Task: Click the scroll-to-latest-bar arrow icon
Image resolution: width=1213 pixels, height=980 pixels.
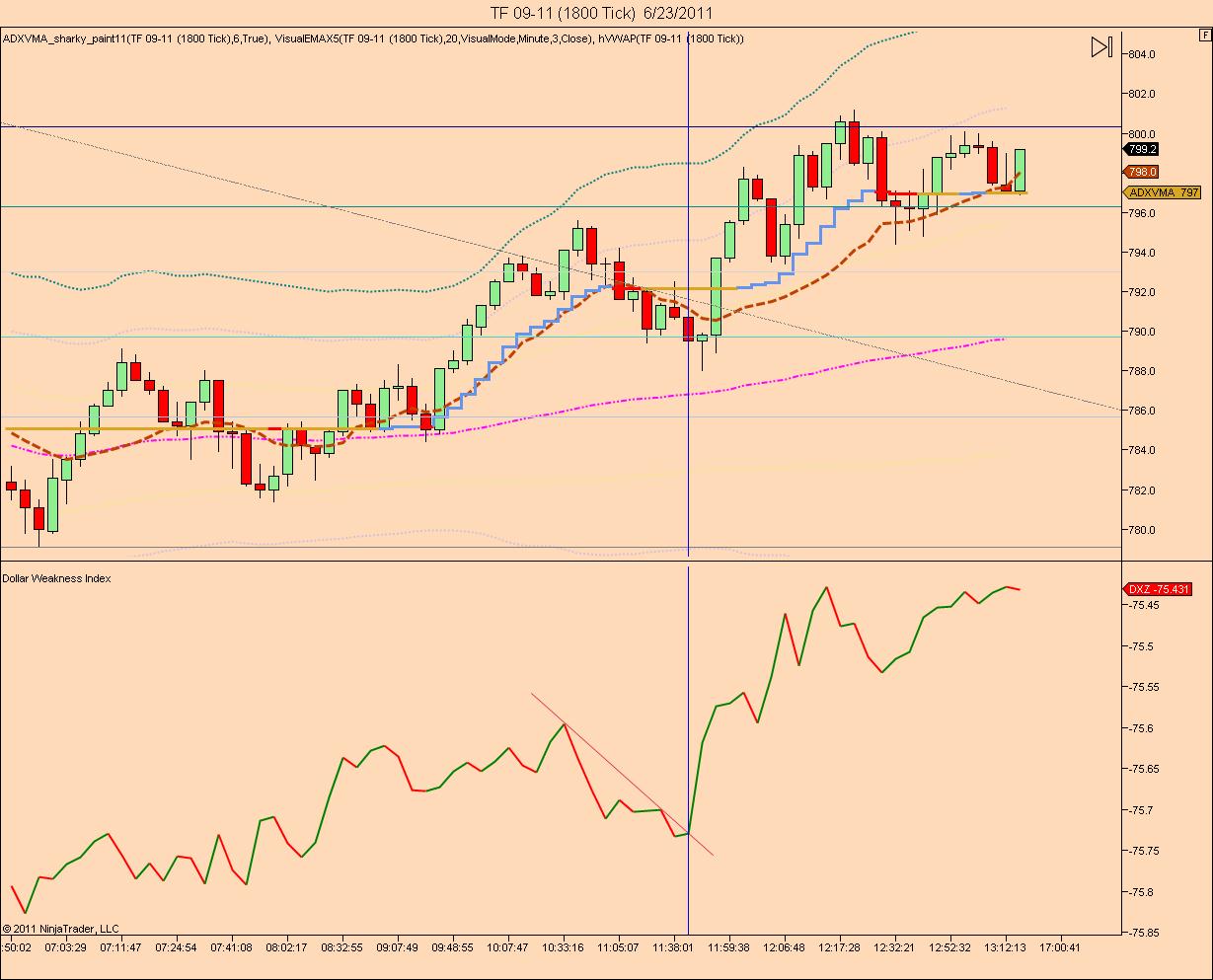Action: [x=1101, y=46]
